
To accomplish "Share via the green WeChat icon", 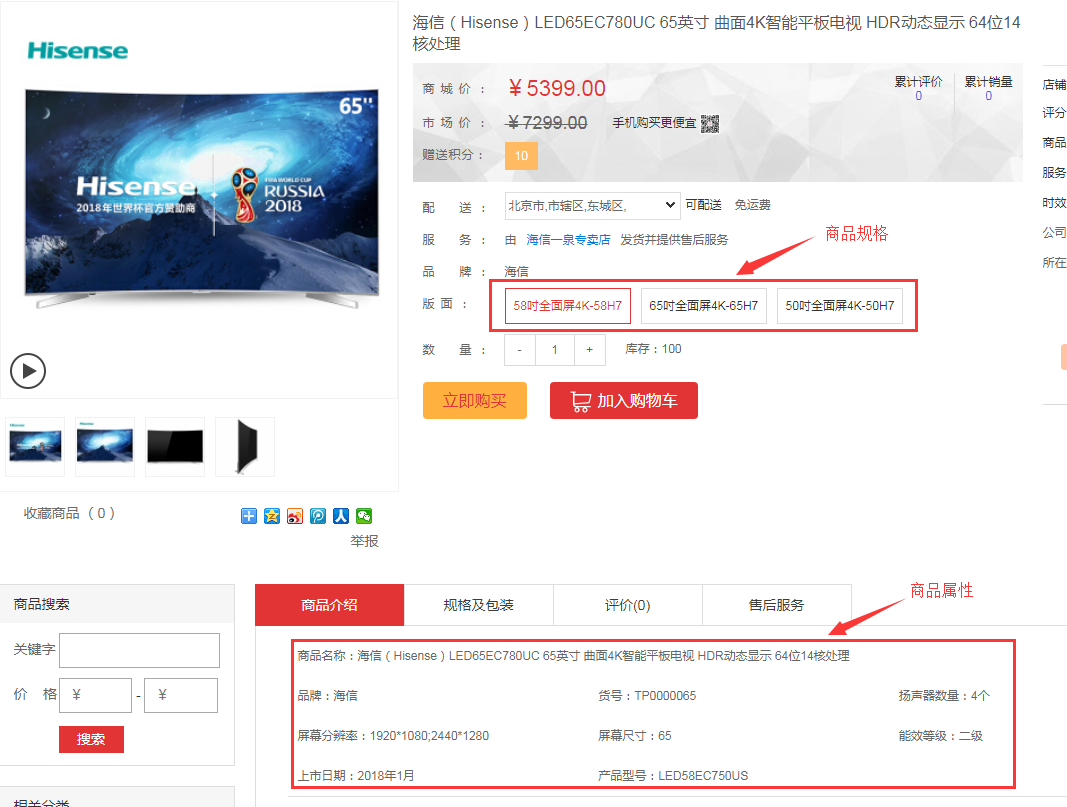I will [364, 516].
